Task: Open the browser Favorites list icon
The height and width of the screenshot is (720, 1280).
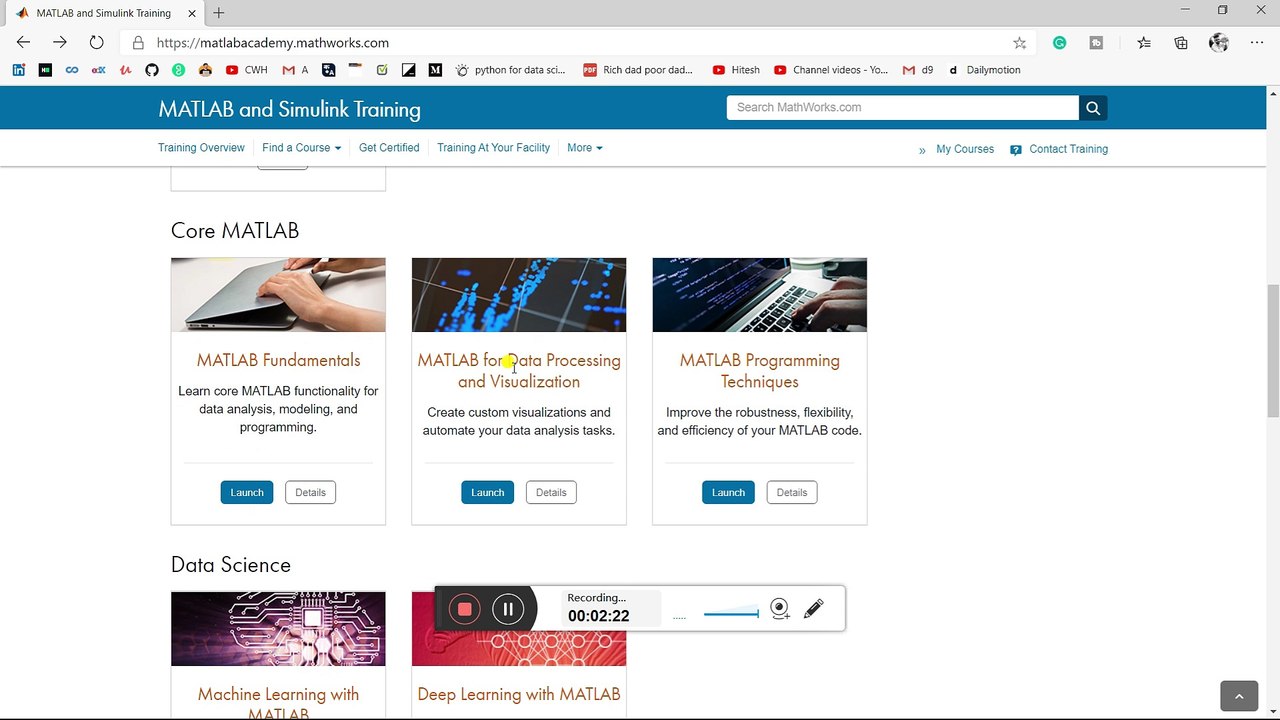Action: pos(1144,43)
